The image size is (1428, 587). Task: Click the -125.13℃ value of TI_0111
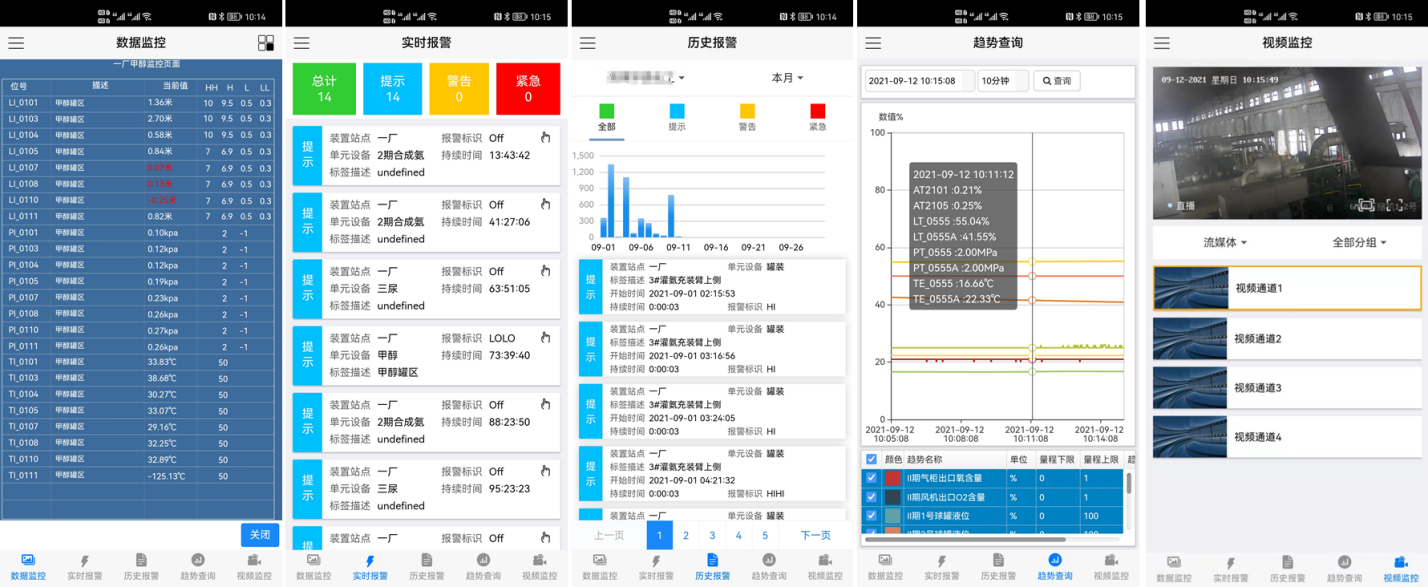coord(168,476)
